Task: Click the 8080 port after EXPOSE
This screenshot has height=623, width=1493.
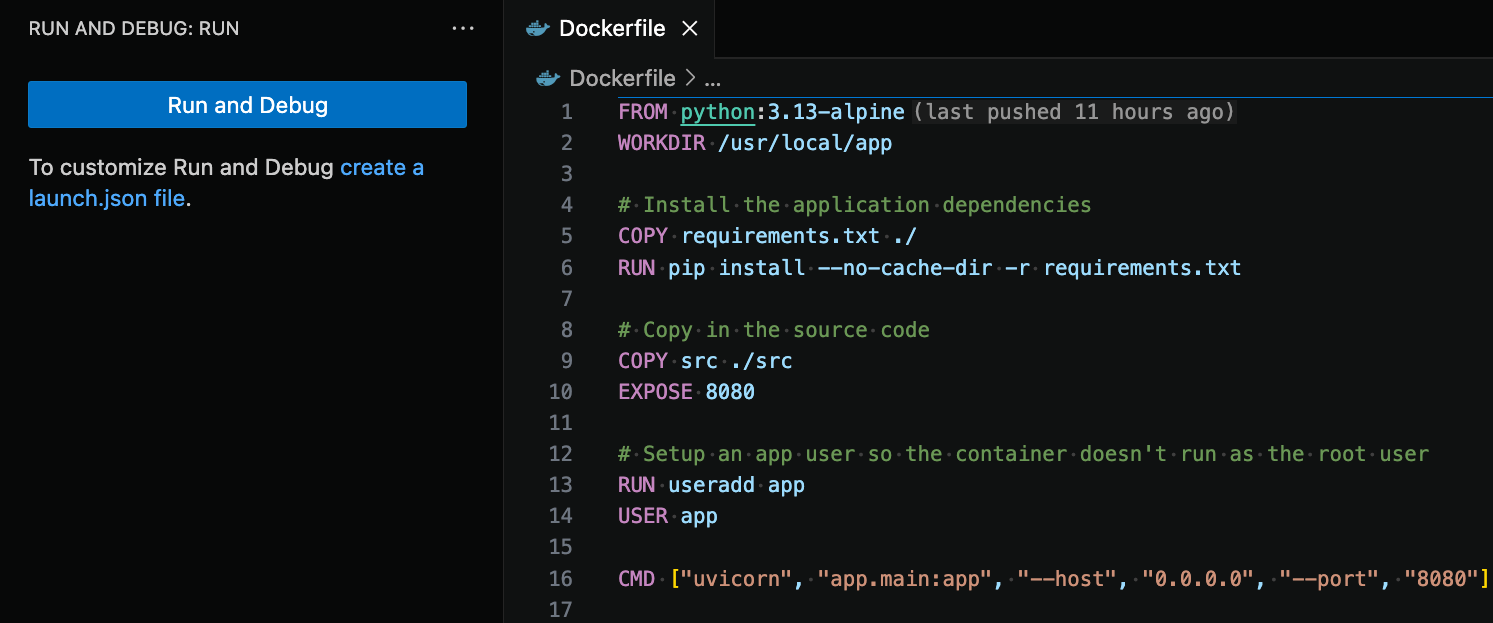Action: coord(730,392)
